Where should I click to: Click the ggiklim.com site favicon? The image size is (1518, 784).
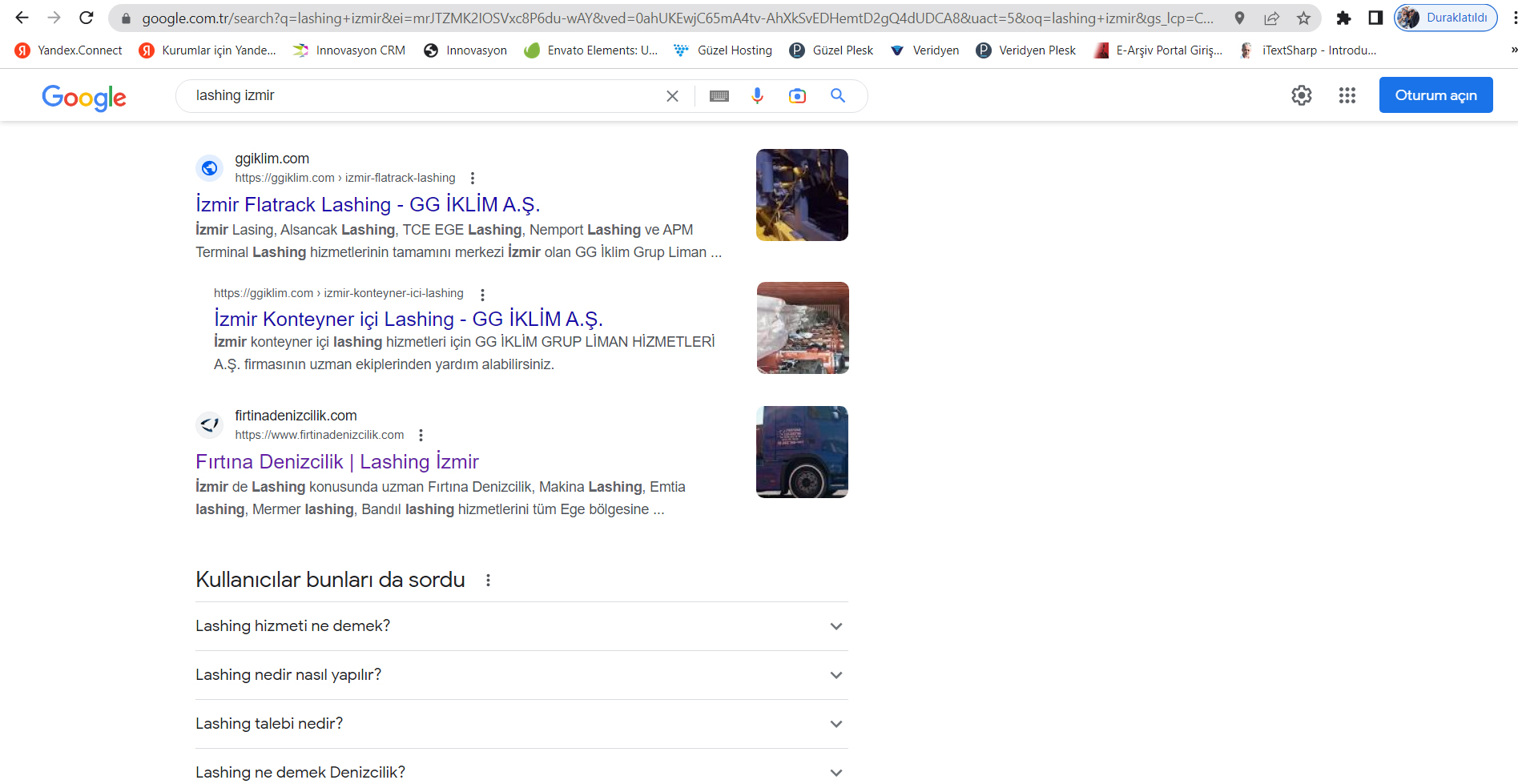pyautogui.click(x=210, y=168)
